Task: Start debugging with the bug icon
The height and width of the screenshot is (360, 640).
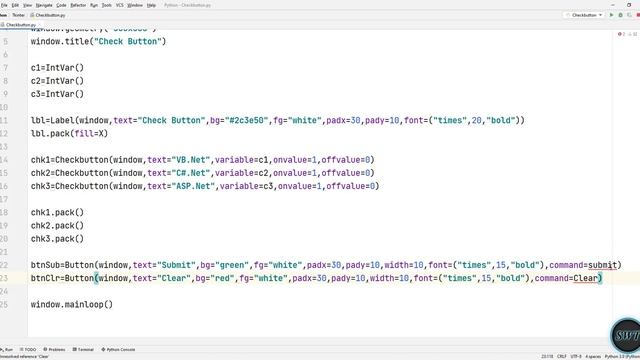Action: click(x=620, y=15)
